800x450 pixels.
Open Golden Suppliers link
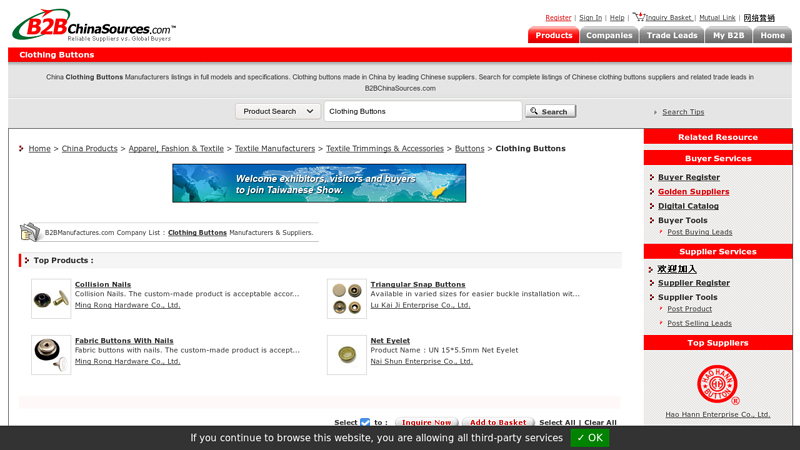(693, 191)
